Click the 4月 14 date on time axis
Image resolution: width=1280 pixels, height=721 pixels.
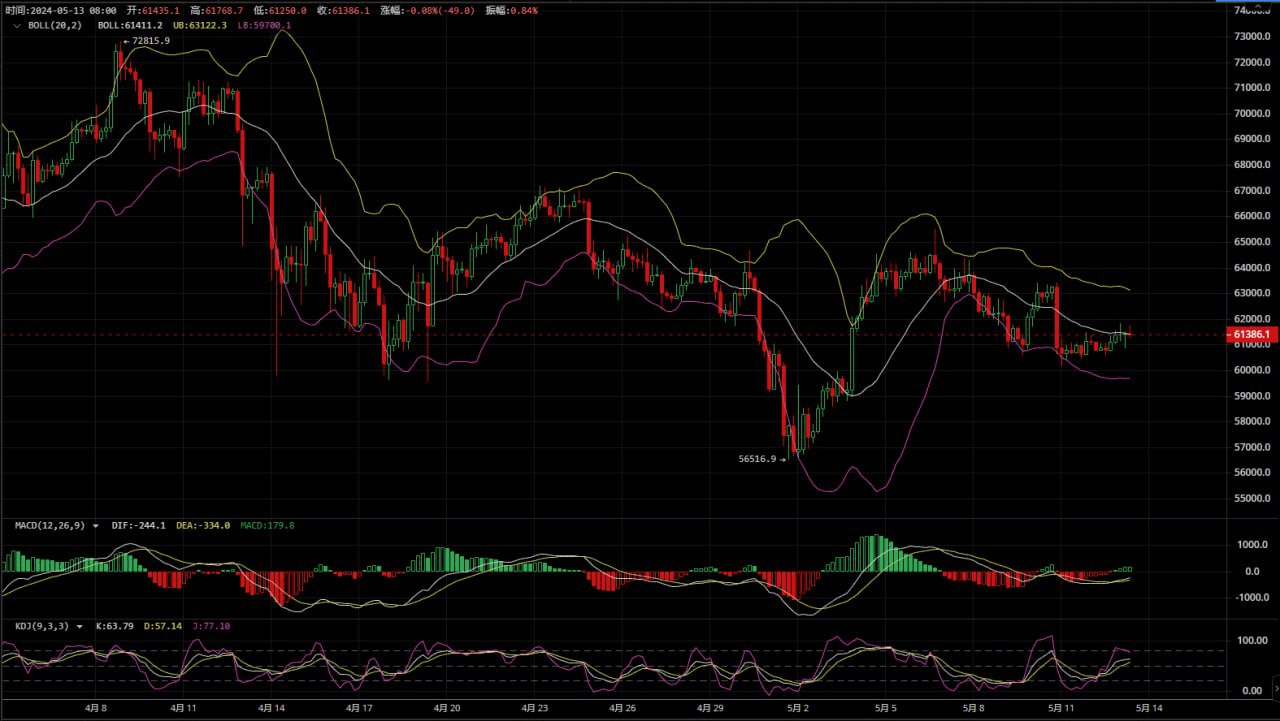click(272, 707)
